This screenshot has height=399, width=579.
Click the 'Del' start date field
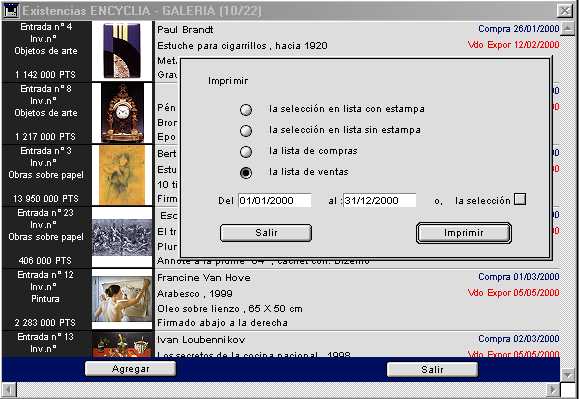(275, 200)
